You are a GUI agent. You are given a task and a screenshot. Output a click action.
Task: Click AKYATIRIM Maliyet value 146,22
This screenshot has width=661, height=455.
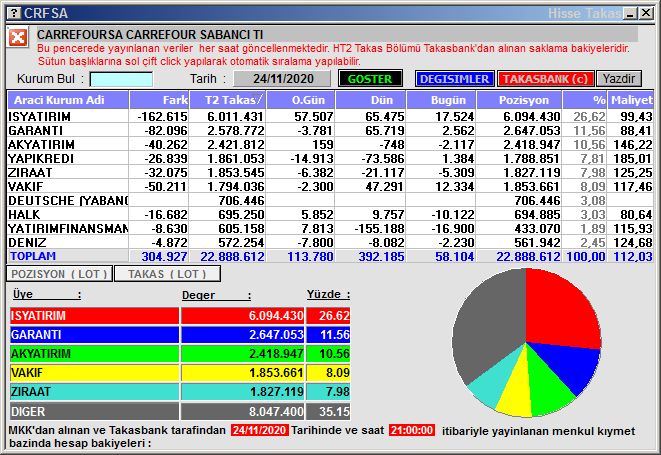[633, 144]
